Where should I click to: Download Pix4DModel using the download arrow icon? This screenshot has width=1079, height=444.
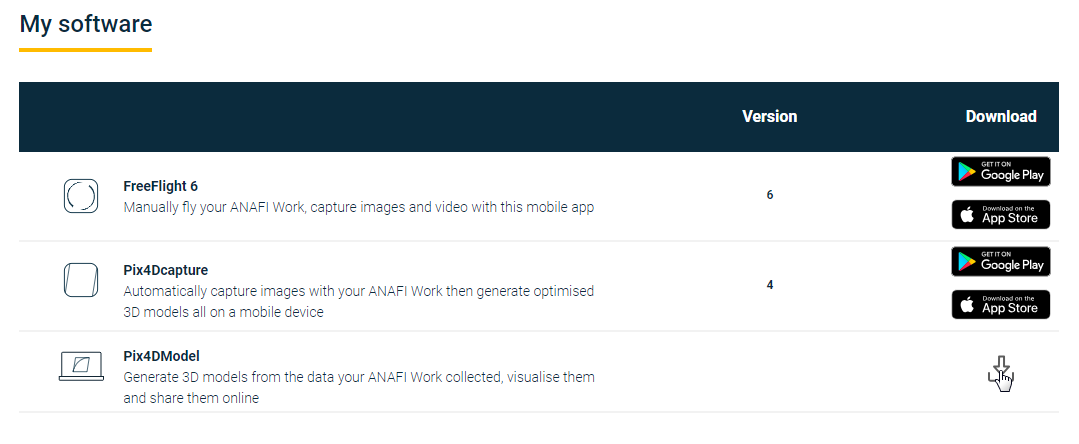click(x=1001, y=372)
